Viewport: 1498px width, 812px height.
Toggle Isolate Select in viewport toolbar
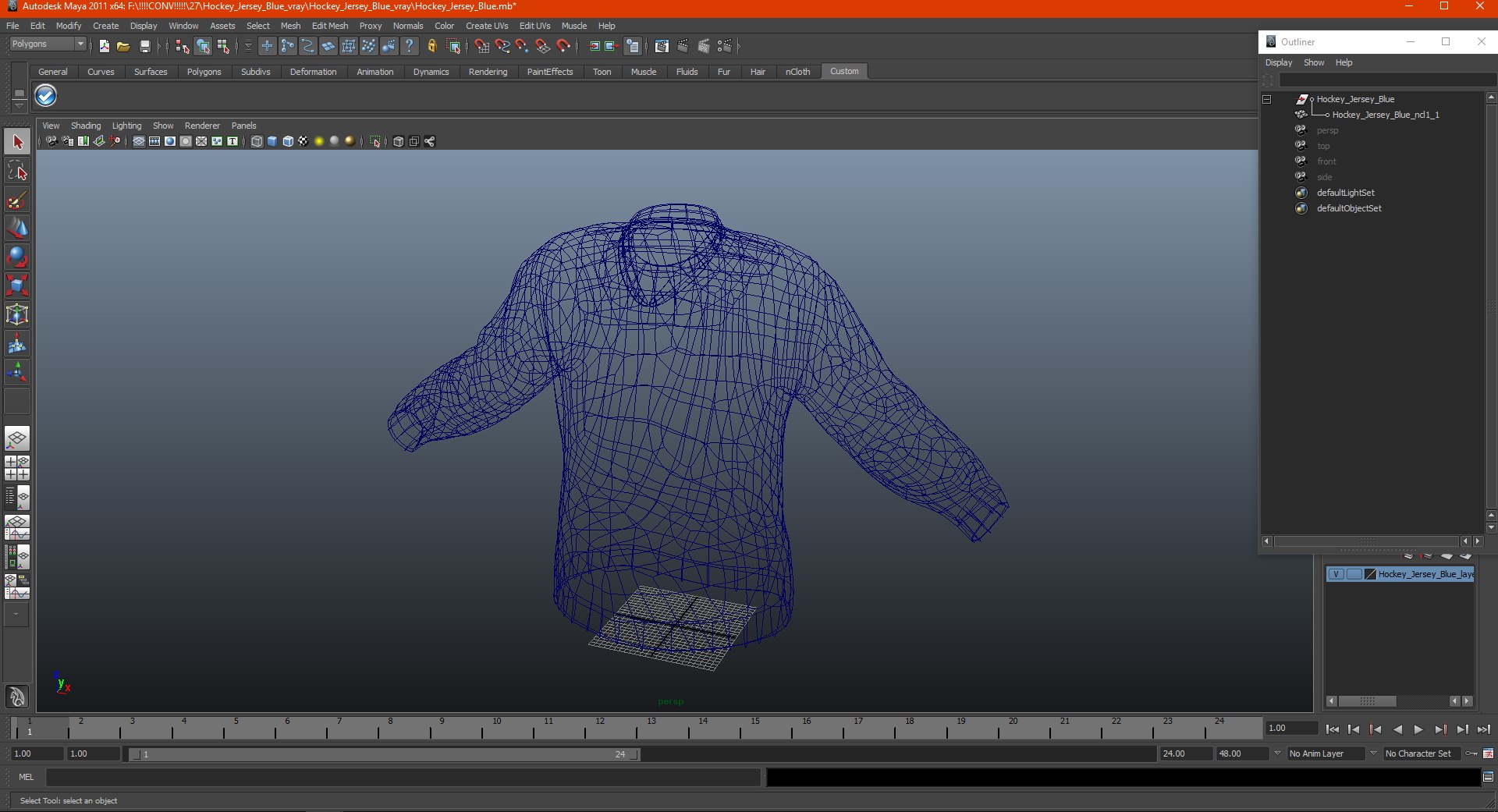coord(375,141)
